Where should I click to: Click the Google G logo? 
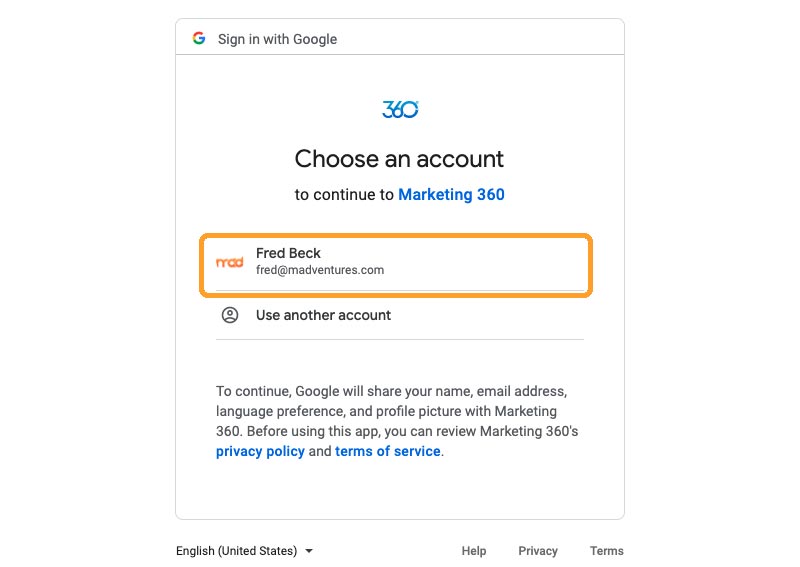point(199,38)
